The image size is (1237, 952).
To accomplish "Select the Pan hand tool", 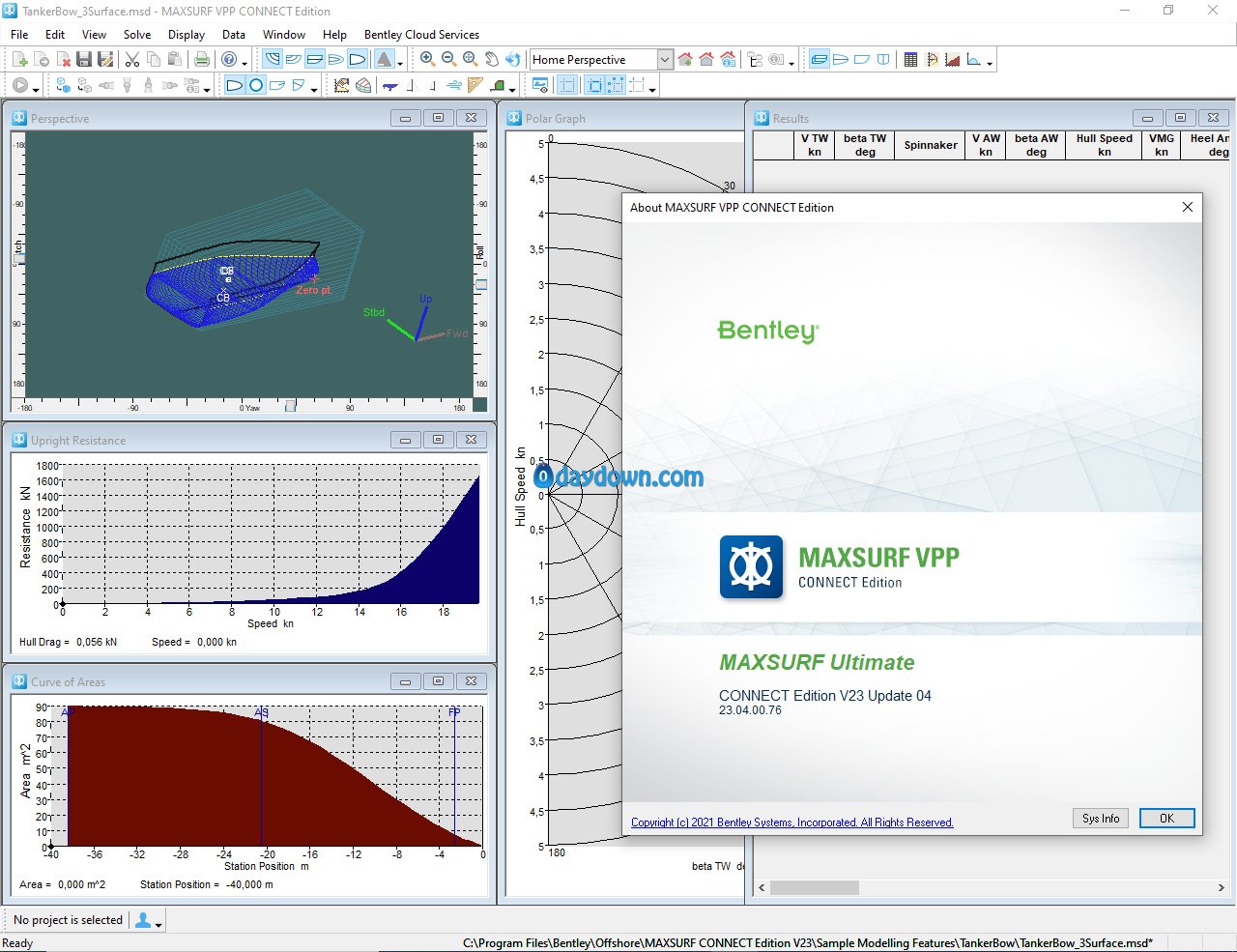I will coord(491,59).
